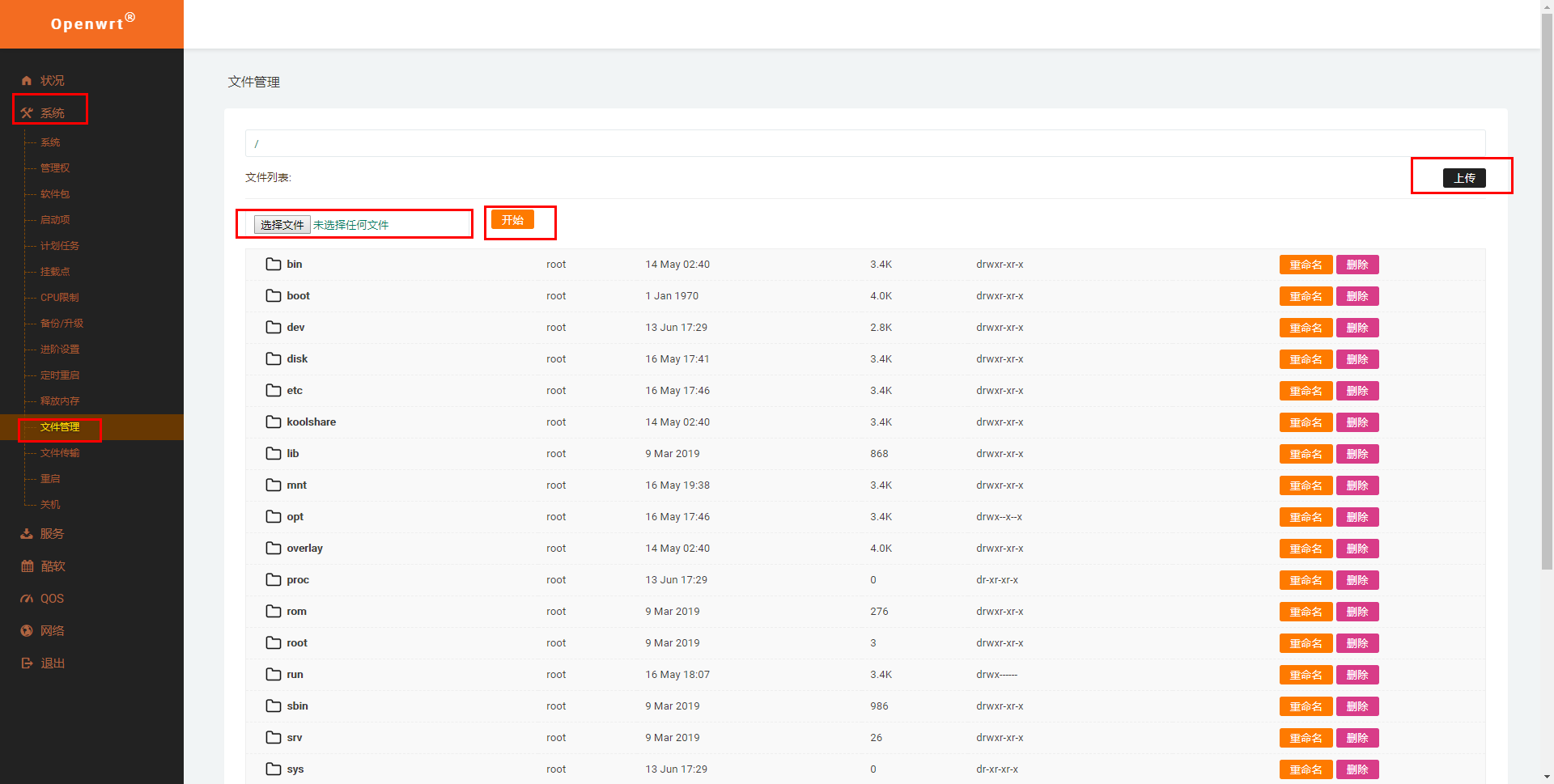Click the black 上传 button
Image resolution: width=1554 pixels, height=784 pixels.
tap(1464, 178)
